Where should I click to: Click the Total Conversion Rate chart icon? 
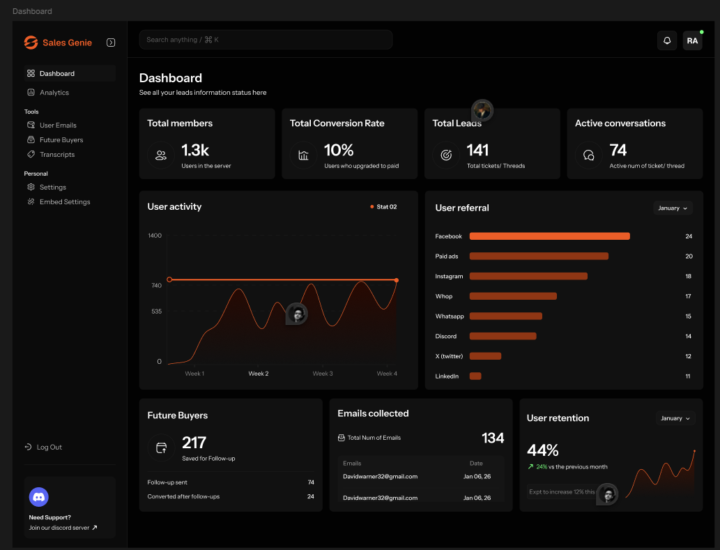pyautogui.click(x=303, y=155)
